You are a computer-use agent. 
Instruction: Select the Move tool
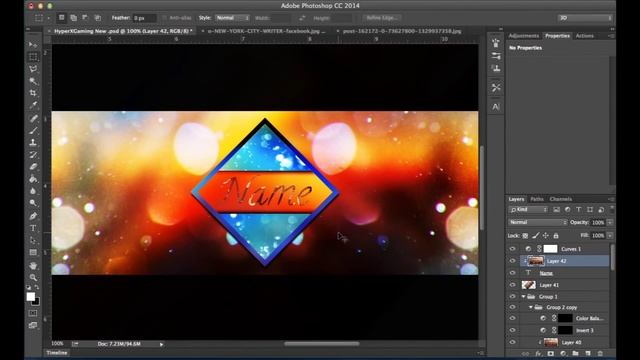(33, 44)
